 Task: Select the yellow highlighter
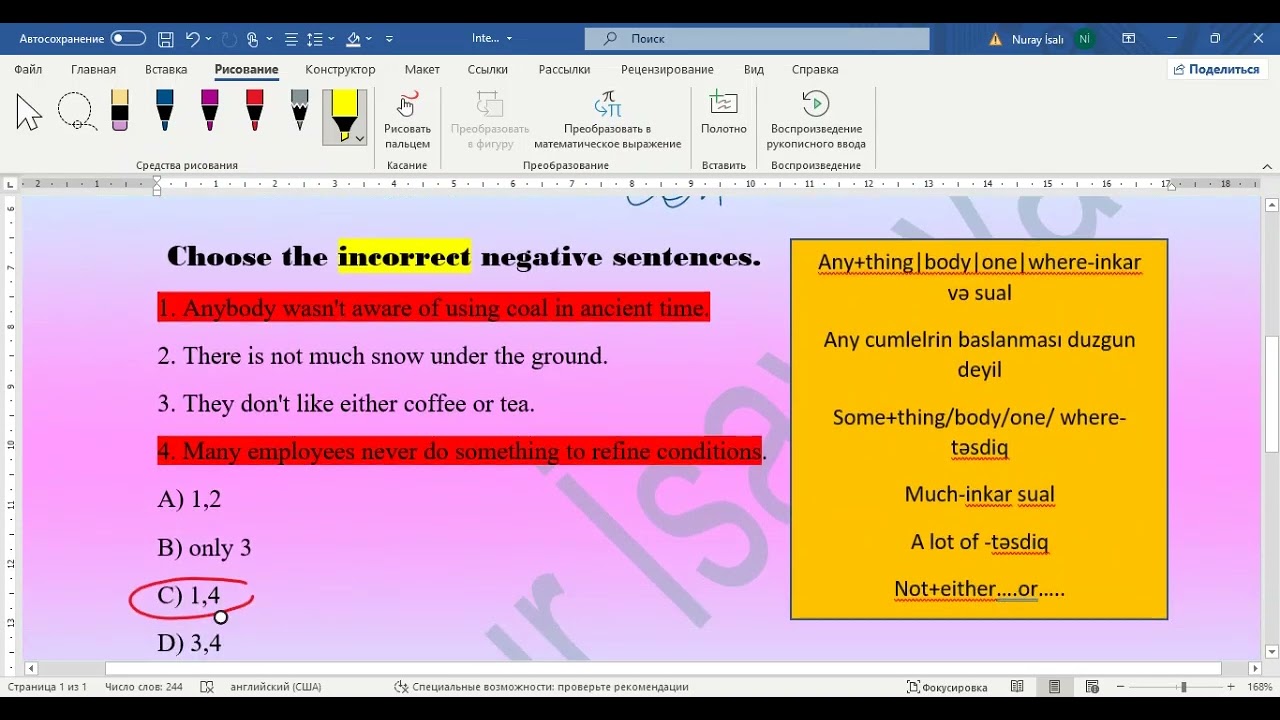click(344, 112)
